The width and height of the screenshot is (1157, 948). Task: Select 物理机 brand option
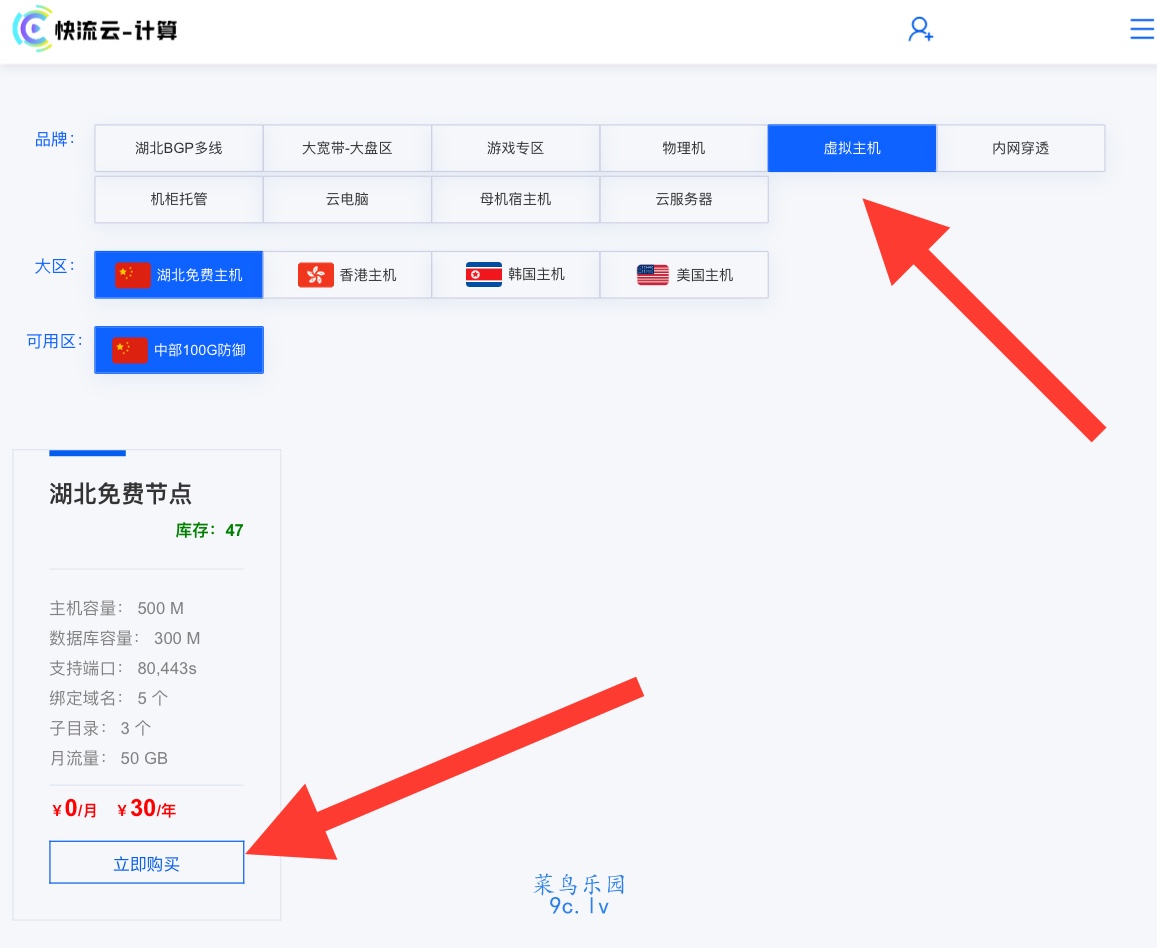683,148
